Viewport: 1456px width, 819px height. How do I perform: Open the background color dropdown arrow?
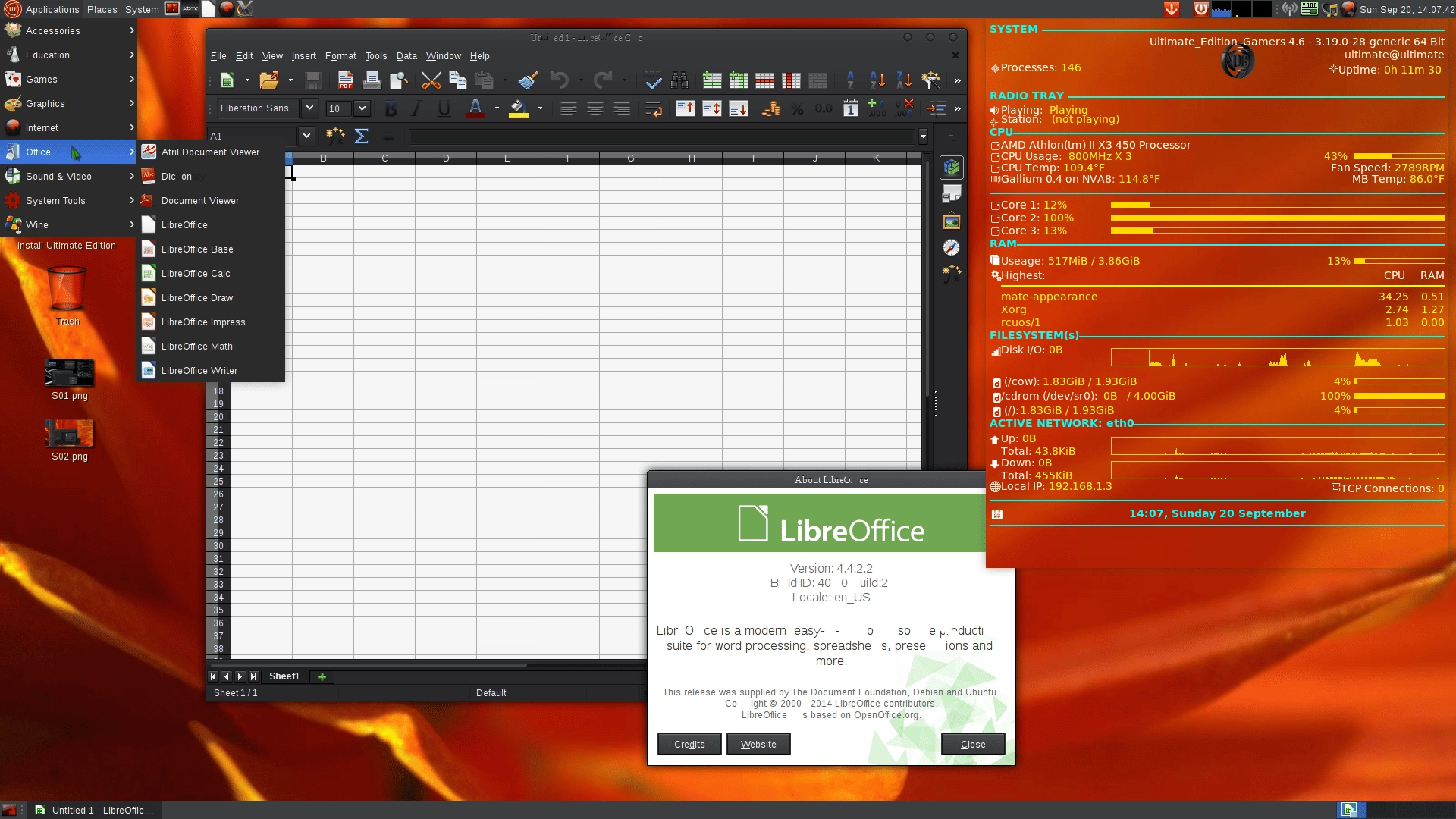540,108
